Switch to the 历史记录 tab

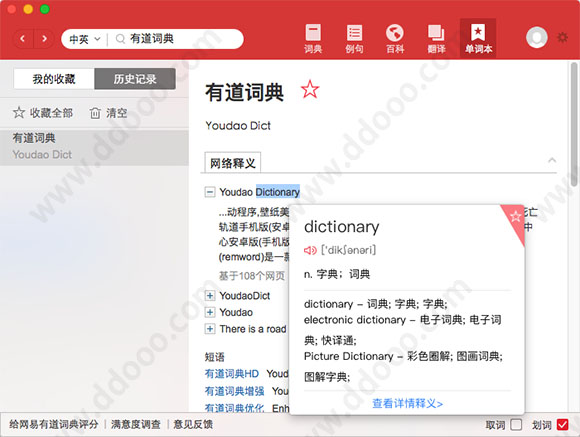coord(135,79)
